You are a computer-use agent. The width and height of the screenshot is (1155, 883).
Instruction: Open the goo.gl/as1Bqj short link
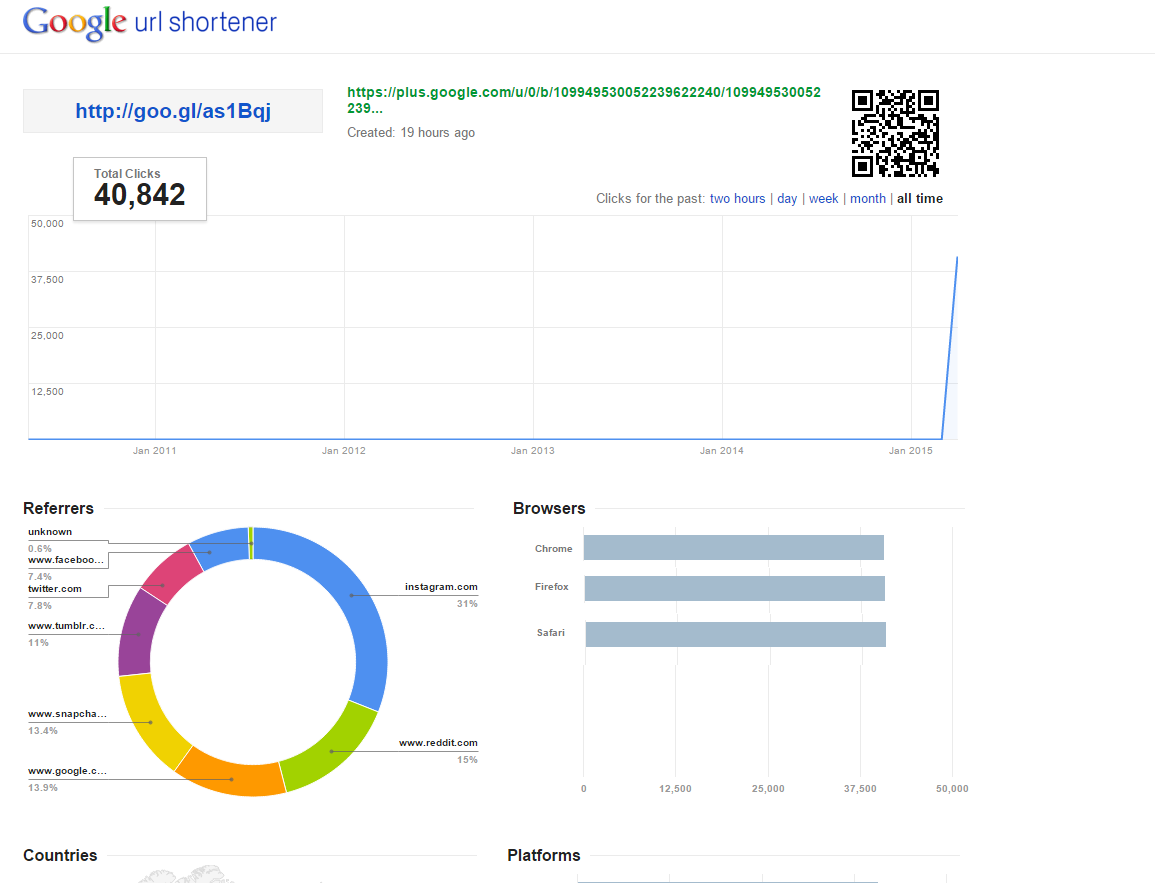173,111
